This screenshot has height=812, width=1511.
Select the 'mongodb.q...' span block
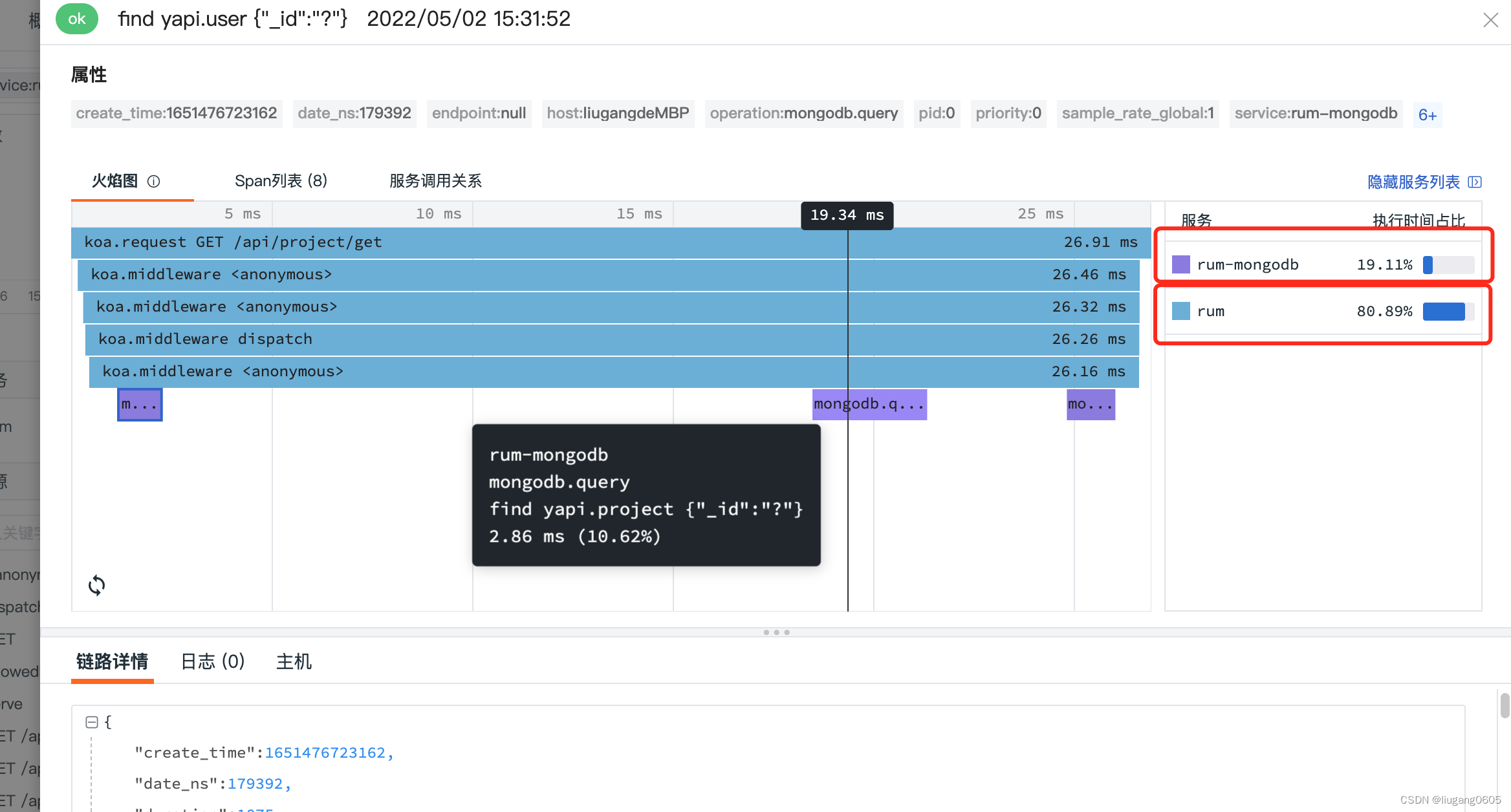coord(869,405)
